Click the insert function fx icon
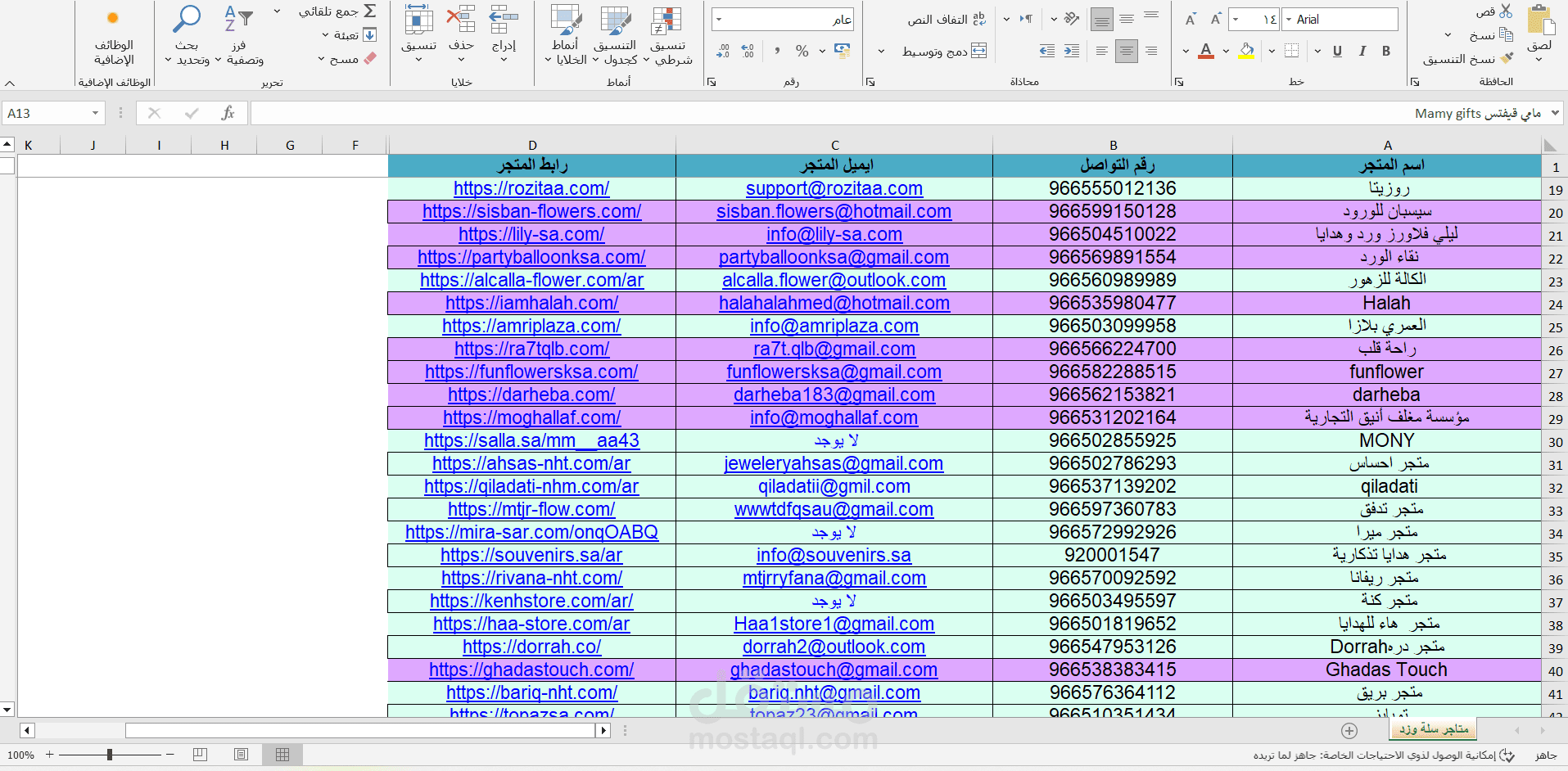The height and width of the screenshot is (771, 1568). (228, 113)
